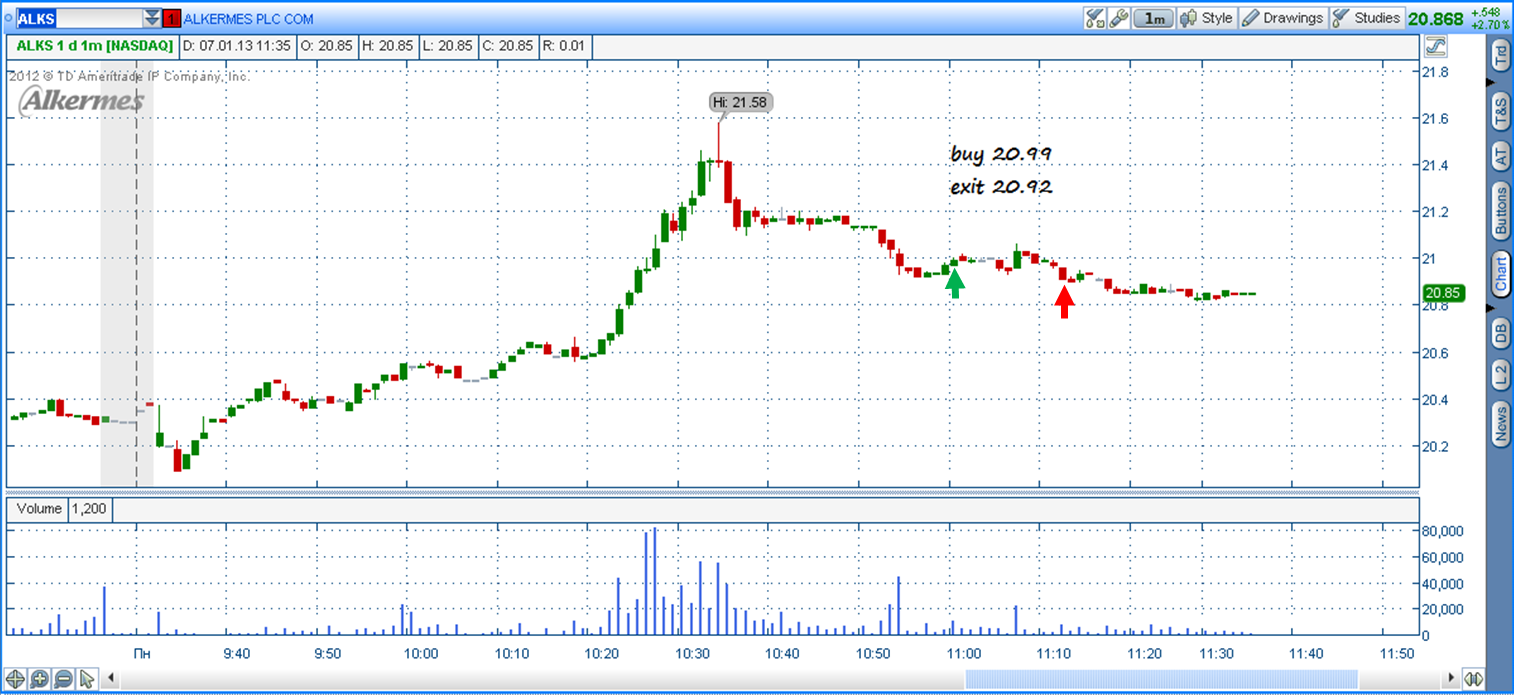The height and width of the screenshot is (696, 1514).
Task: Toggle the chart scale icon above price axis
Action: click(1436, 46)
